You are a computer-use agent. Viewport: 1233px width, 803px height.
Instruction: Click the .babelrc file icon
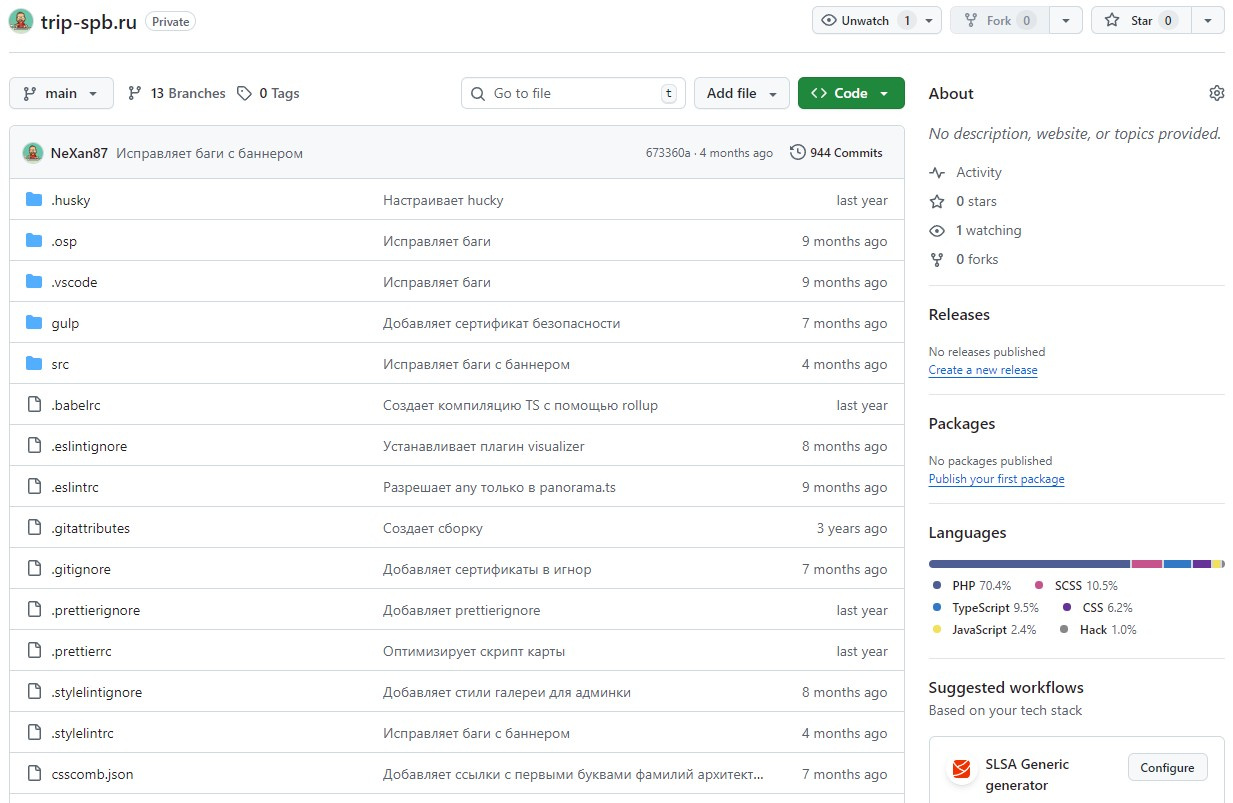[34, 405]
